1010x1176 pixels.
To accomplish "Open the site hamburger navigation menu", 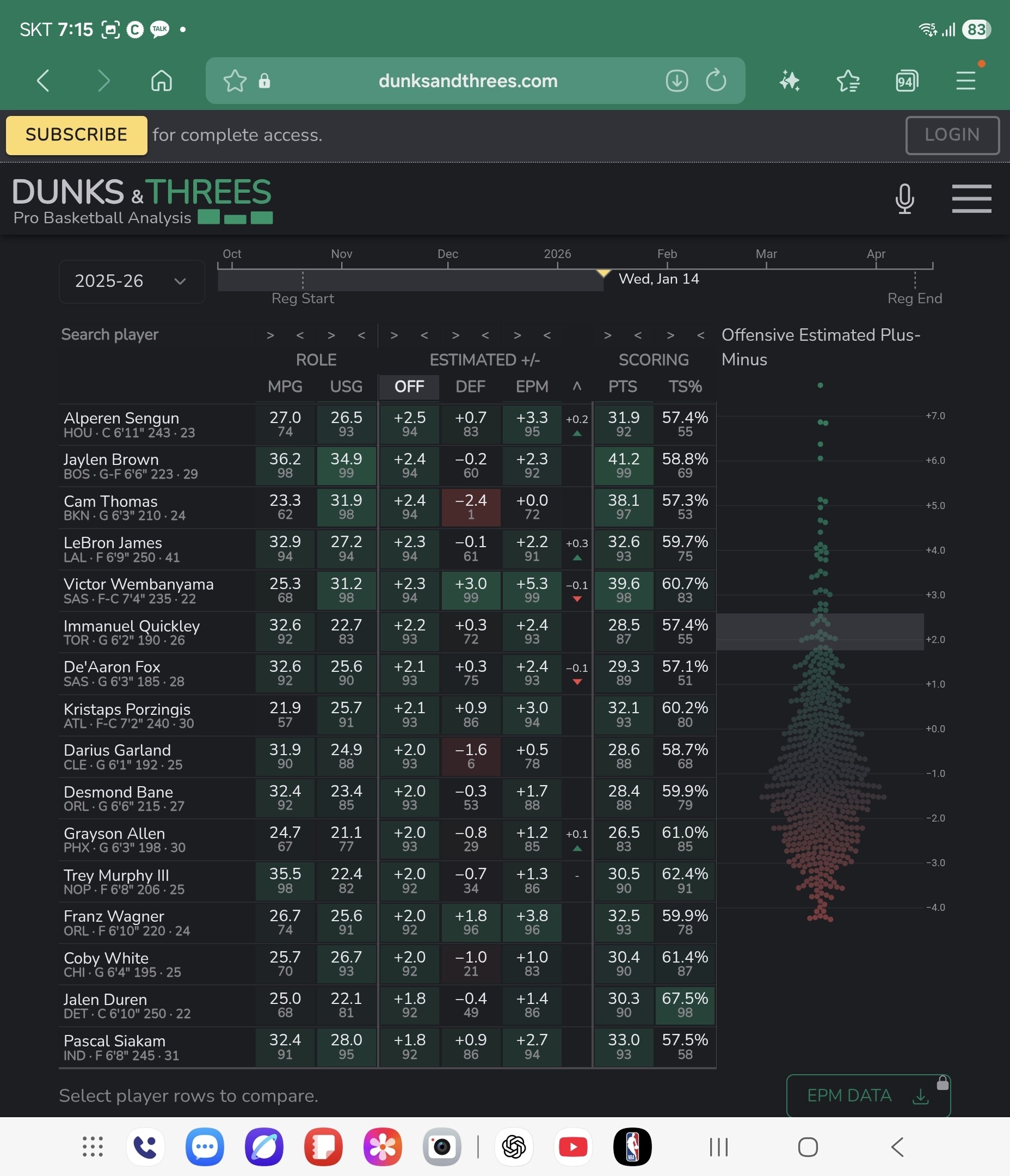I will (x=971, y=199).
